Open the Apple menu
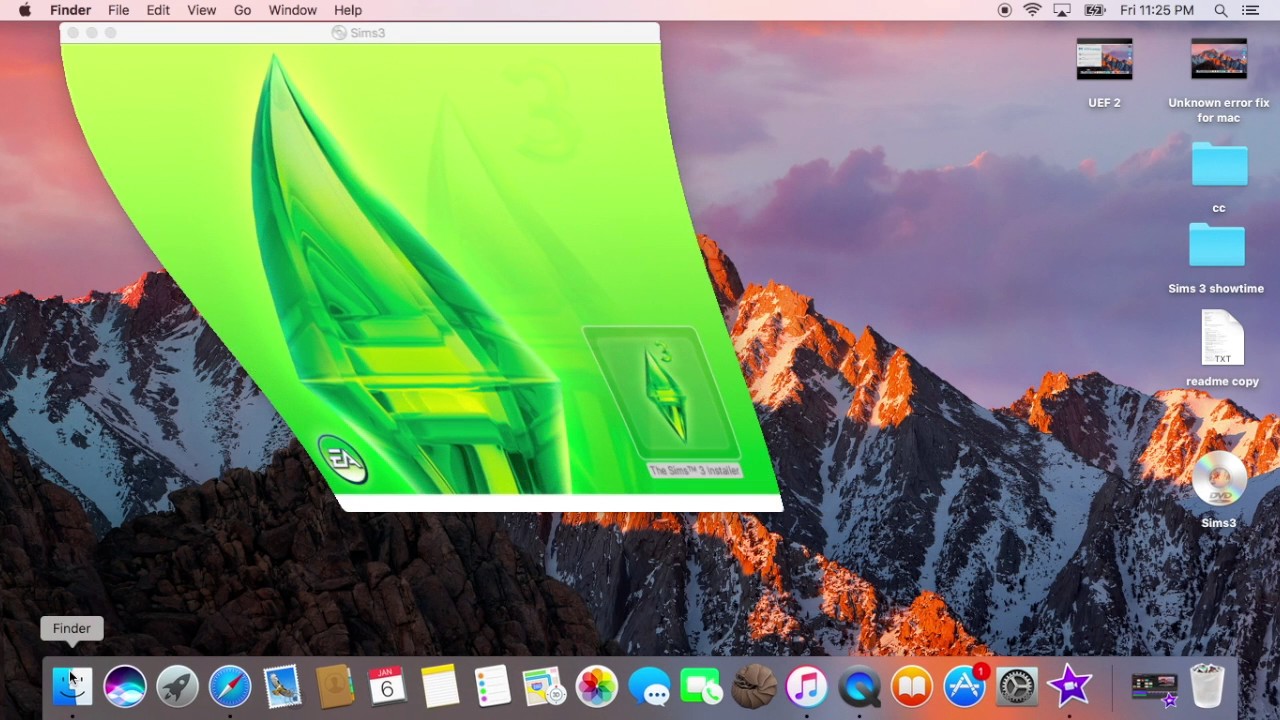1280x720 pixels. (25, 10)
